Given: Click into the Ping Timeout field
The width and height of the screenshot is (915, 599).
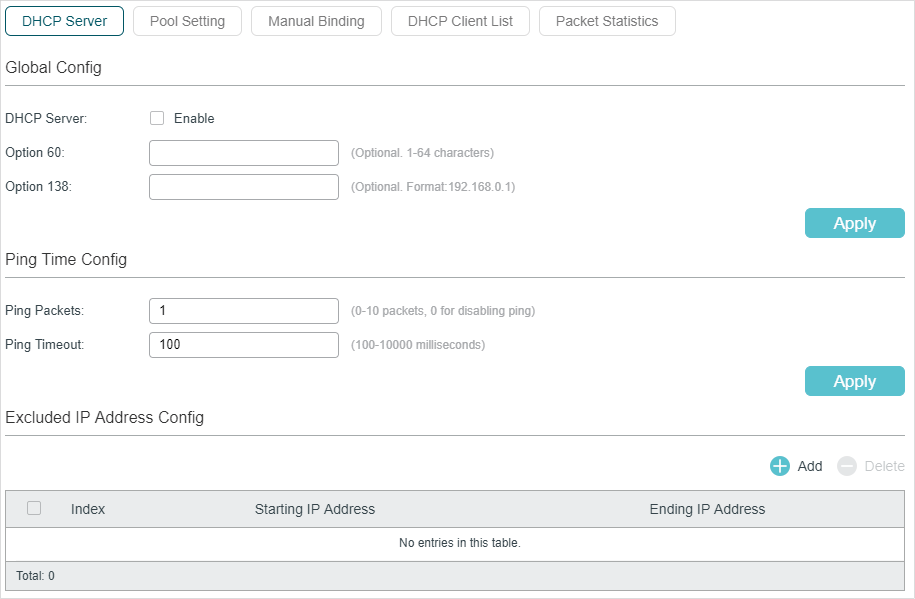Looking at the screenshot, I should (x=244, y=344).
